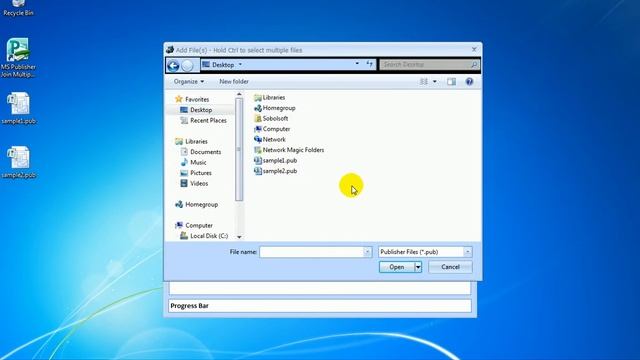Select sample1.pub in the file list
This screenshot has width=640, height=360.
click(x=276, y=160)
